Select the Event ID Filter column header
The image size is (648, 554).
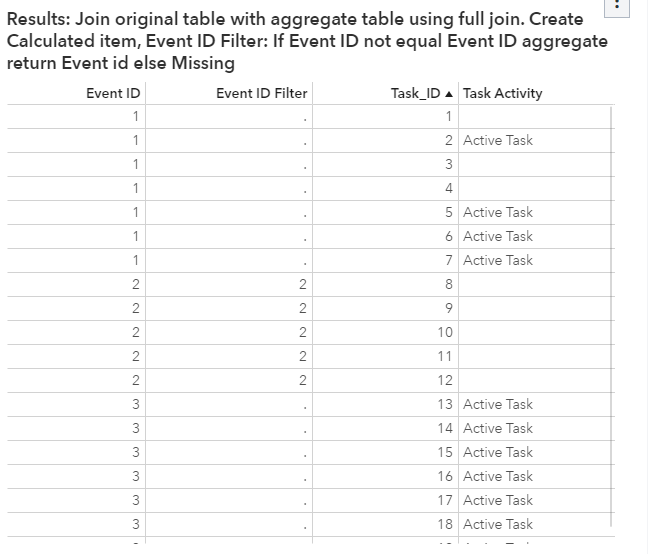click(261, 93)
